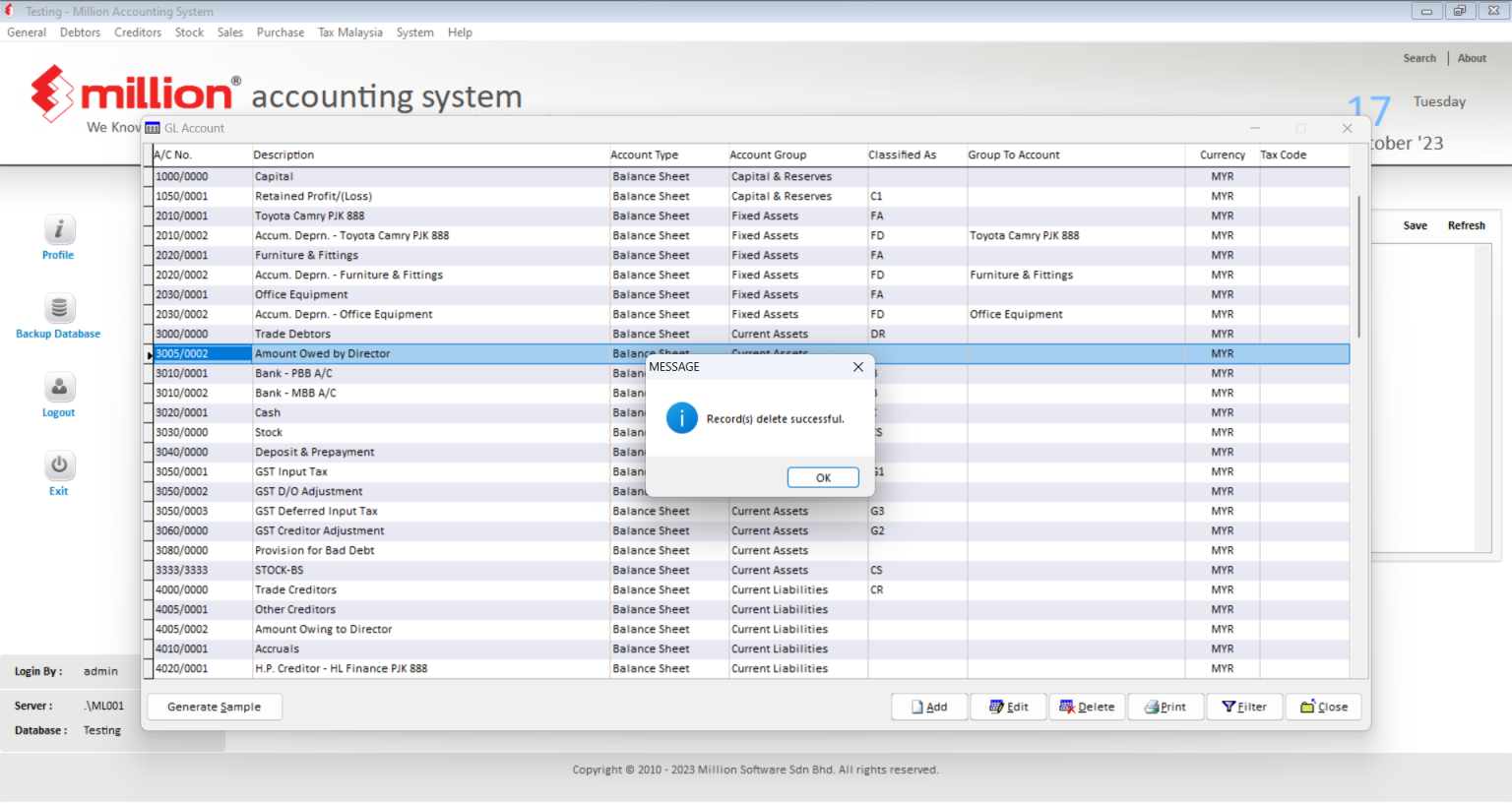Open the About link
Viewport: 1512px width, 803px height.
pos(1472,58)
